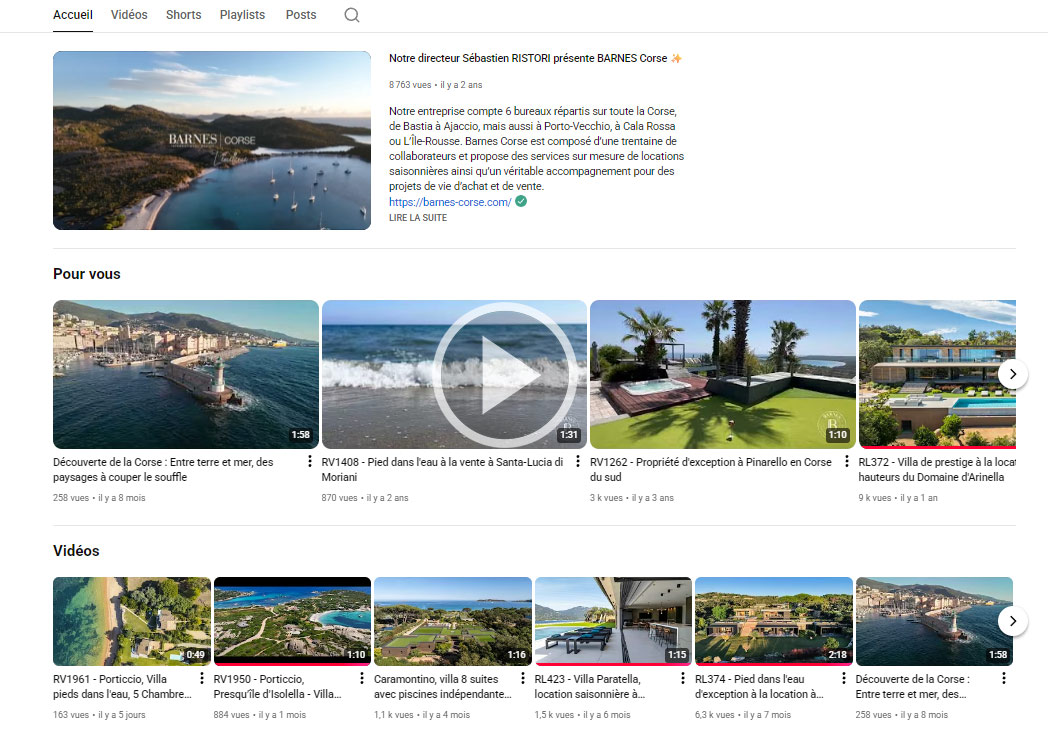Image resolution: width=1048 pixels, height=735 pixels.
Task: Open more actions for RV1950 Presqu'île d'Isolella video
Action: (x=363, y=679)
